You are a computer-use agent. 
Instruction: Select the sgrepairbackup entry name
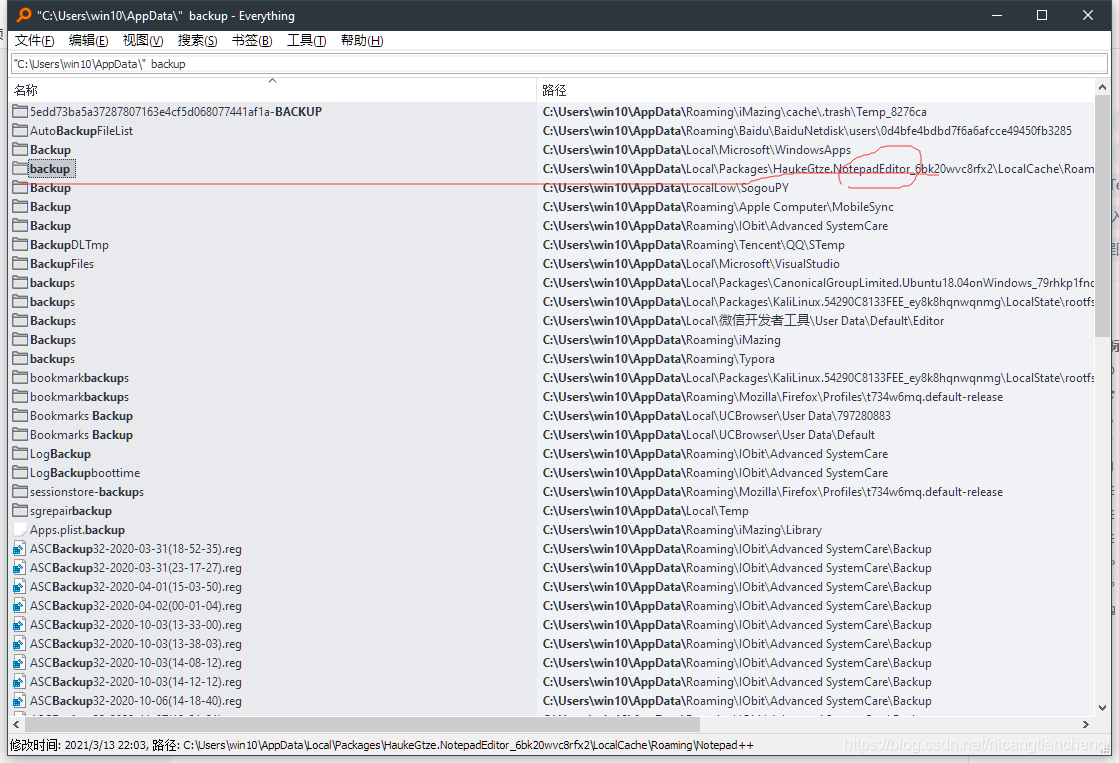[x=71, y=510]
